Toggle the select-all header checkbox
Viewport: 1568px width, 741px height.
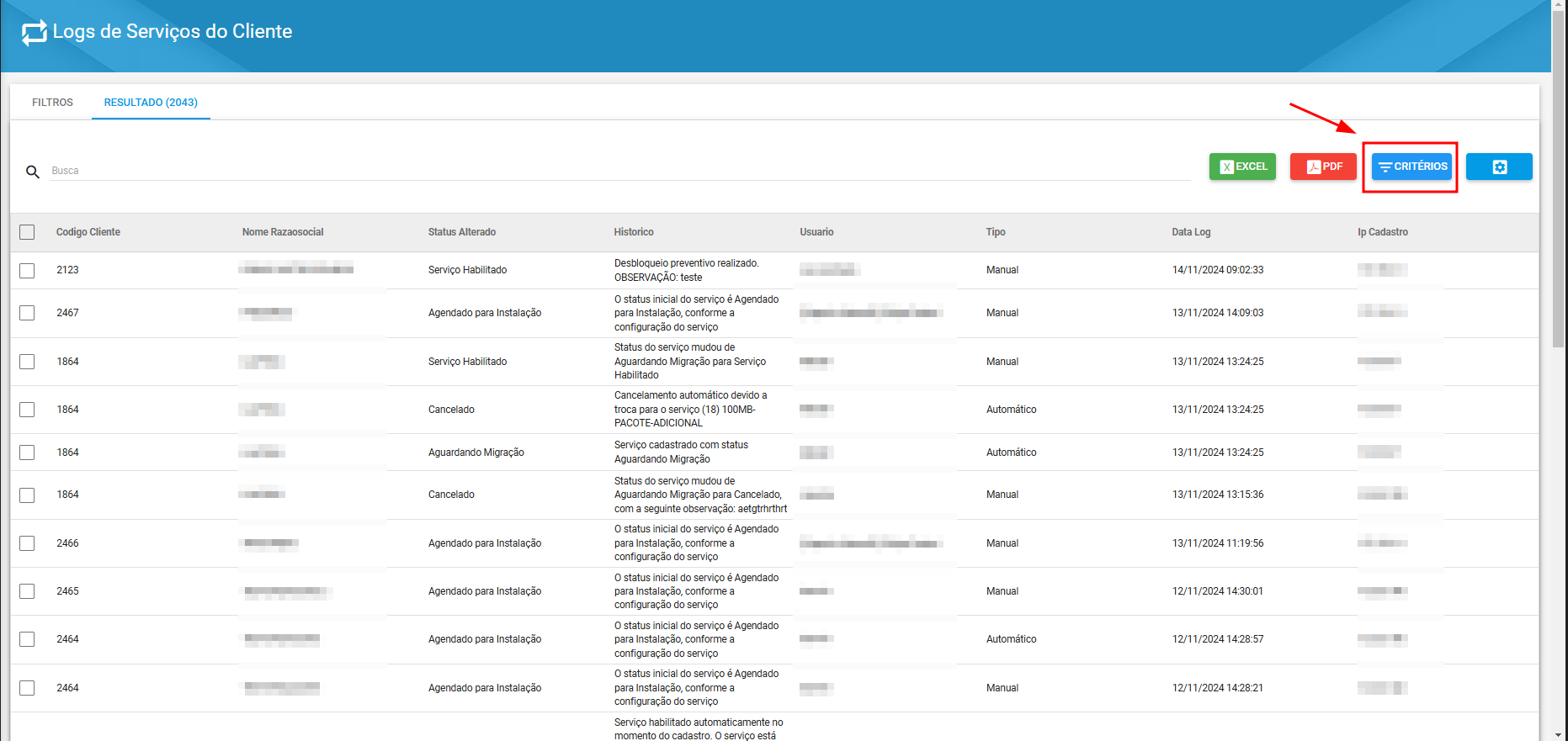click(27, 232)
